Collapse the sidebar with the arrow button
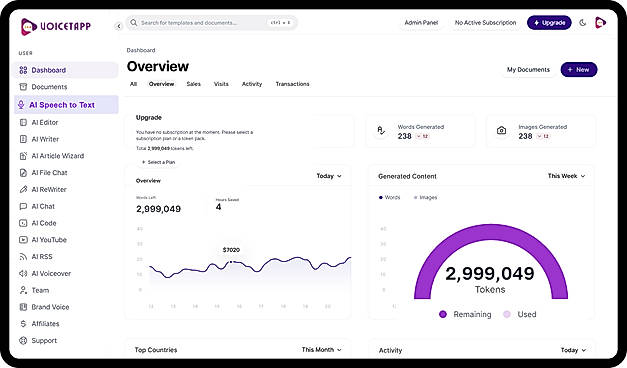The image size is (627, 368). coord(118,26)
